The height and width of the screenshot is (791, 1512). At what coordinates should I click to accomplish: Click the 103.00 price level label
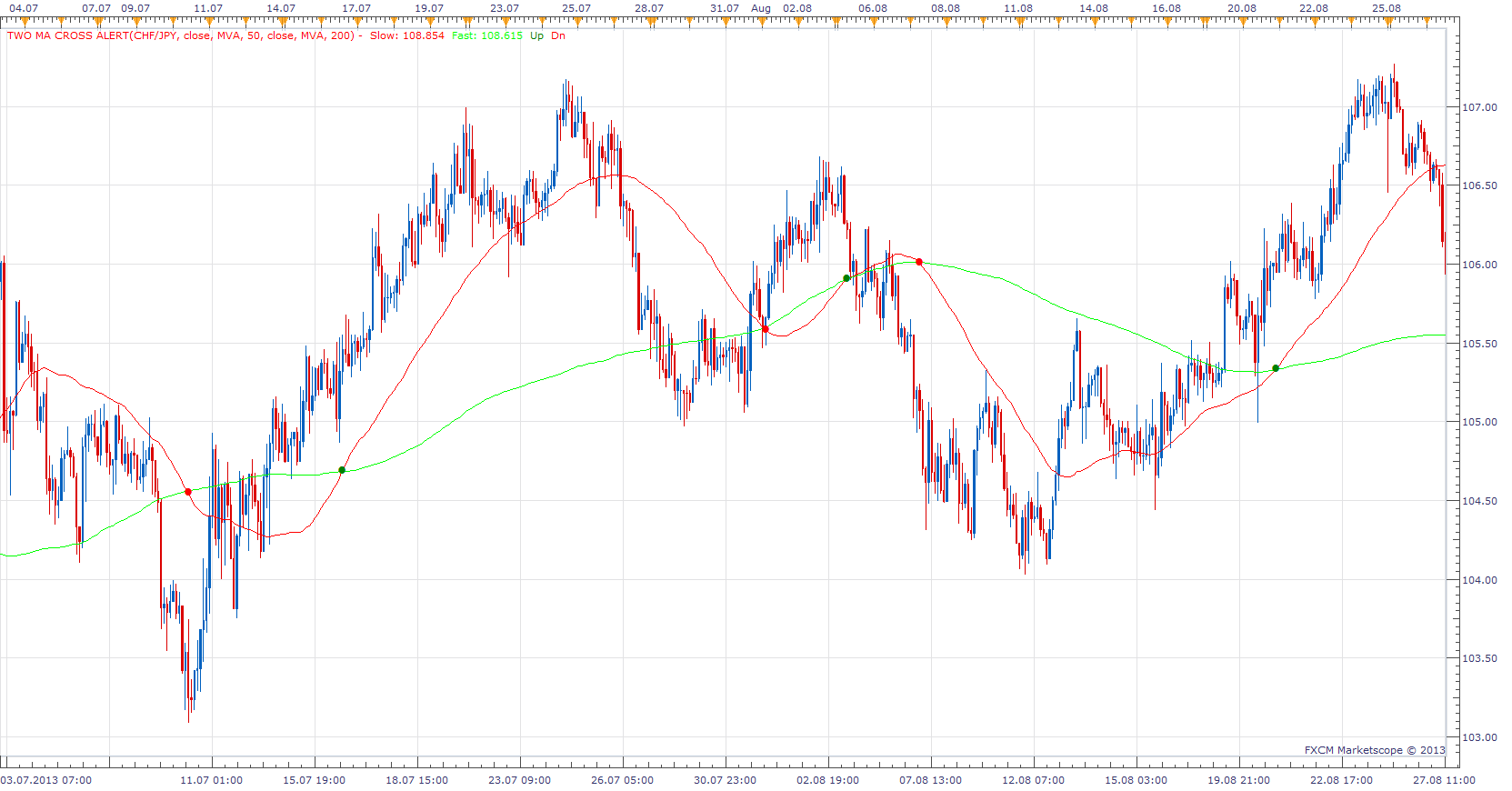click(x=1479, y=737)
